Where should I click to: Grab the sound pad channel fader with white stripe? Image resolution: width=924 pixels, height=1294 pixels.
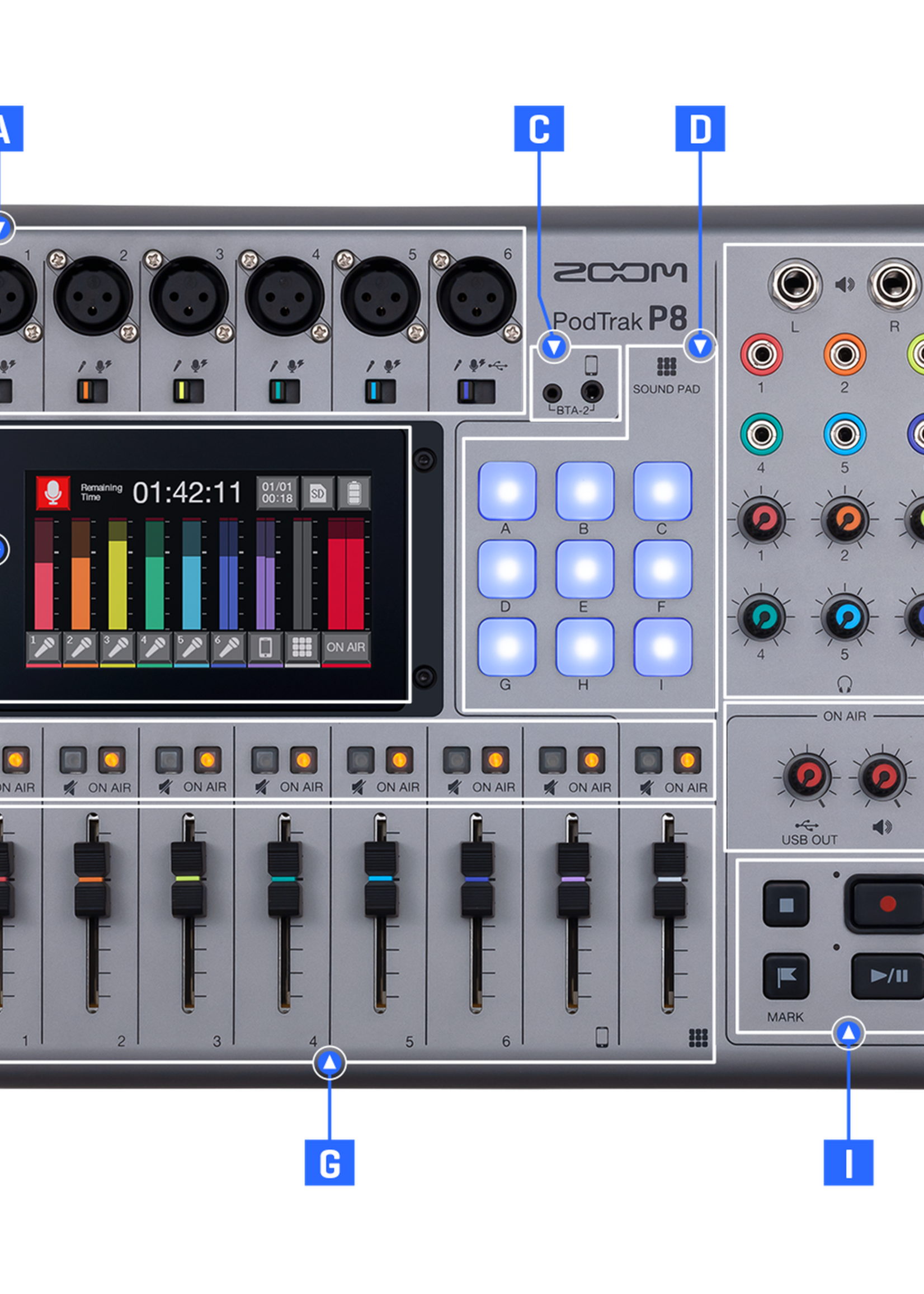tap(669, 879)
